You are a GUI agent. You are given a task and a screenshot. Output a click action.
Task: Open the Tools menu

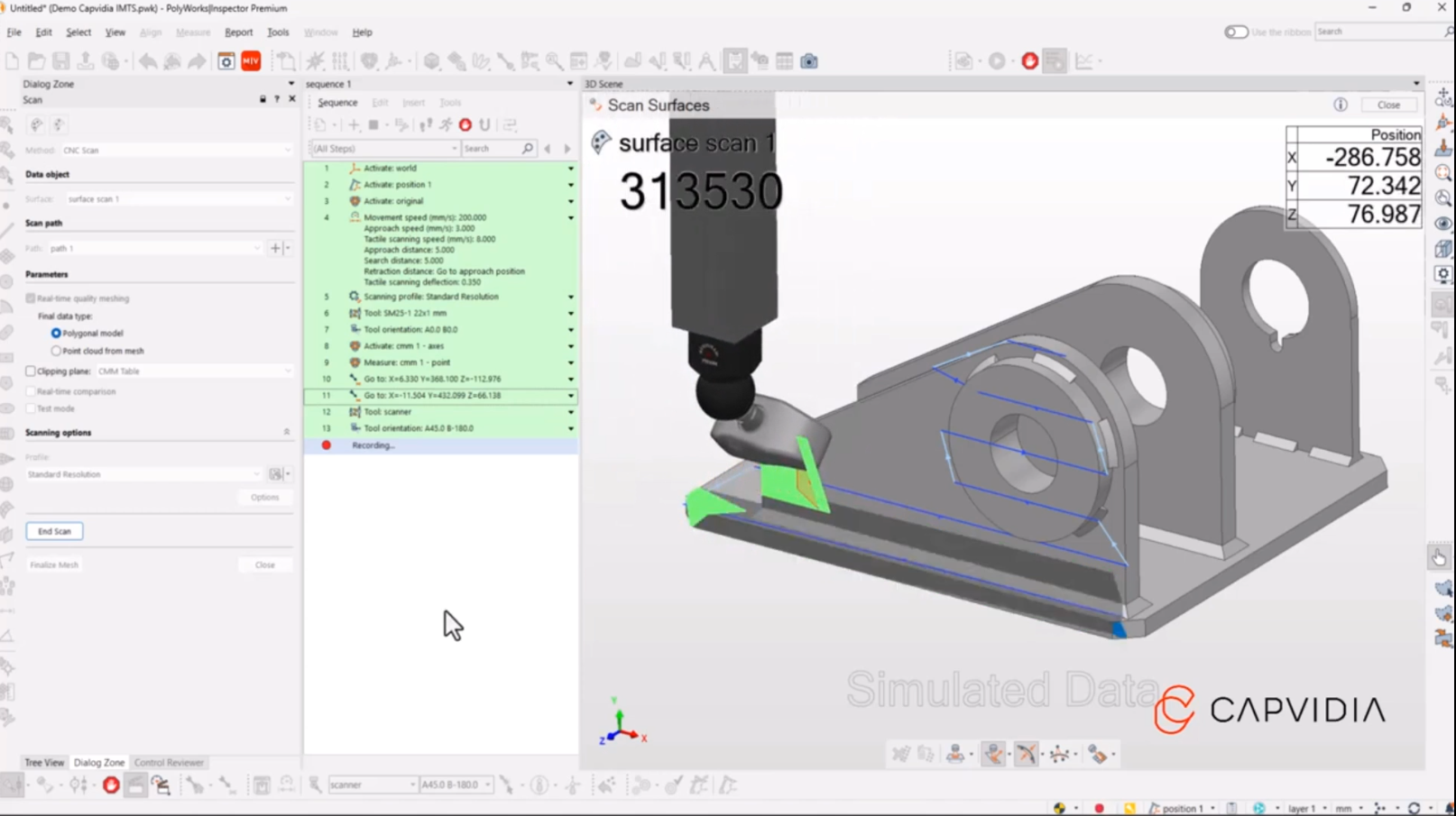278,32
